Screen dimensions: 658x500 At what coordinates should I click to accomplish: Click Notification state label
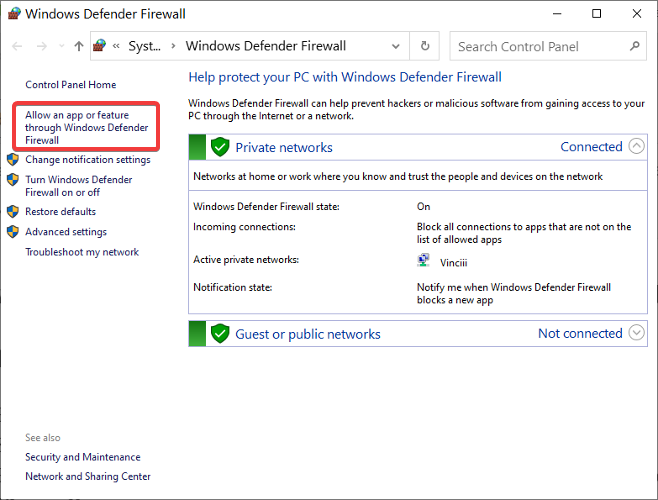tap(232, 288)
